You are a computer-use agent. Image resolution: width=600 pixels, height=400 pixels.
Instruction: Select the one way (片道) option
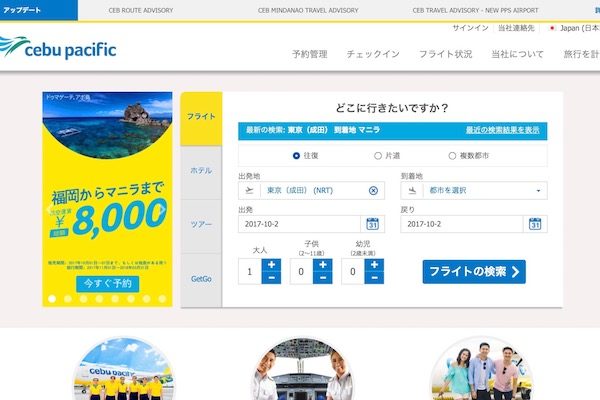[378, 156]
